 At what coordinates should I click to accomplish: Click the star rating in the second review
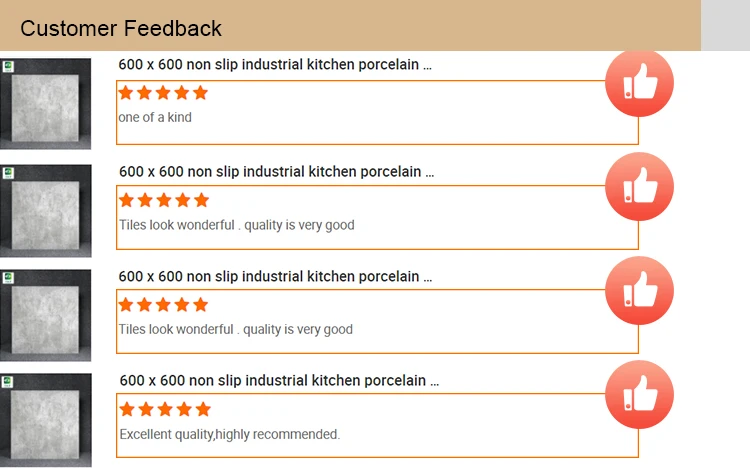pyautogui.click(x=164, y=200)
